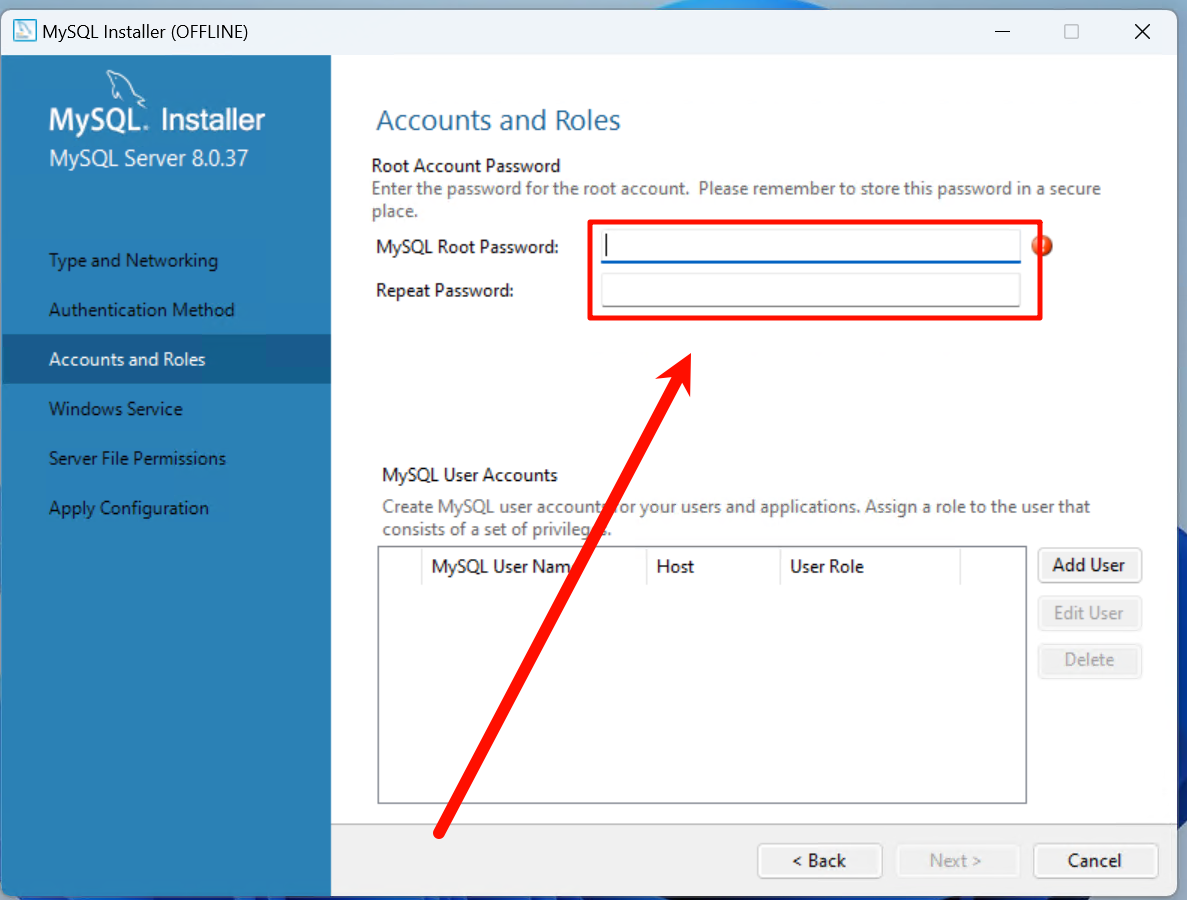Go to the Apply Configuration step
Image resolution: width=1187 pixels, height=900 pixels.
[x=129, y=508]
